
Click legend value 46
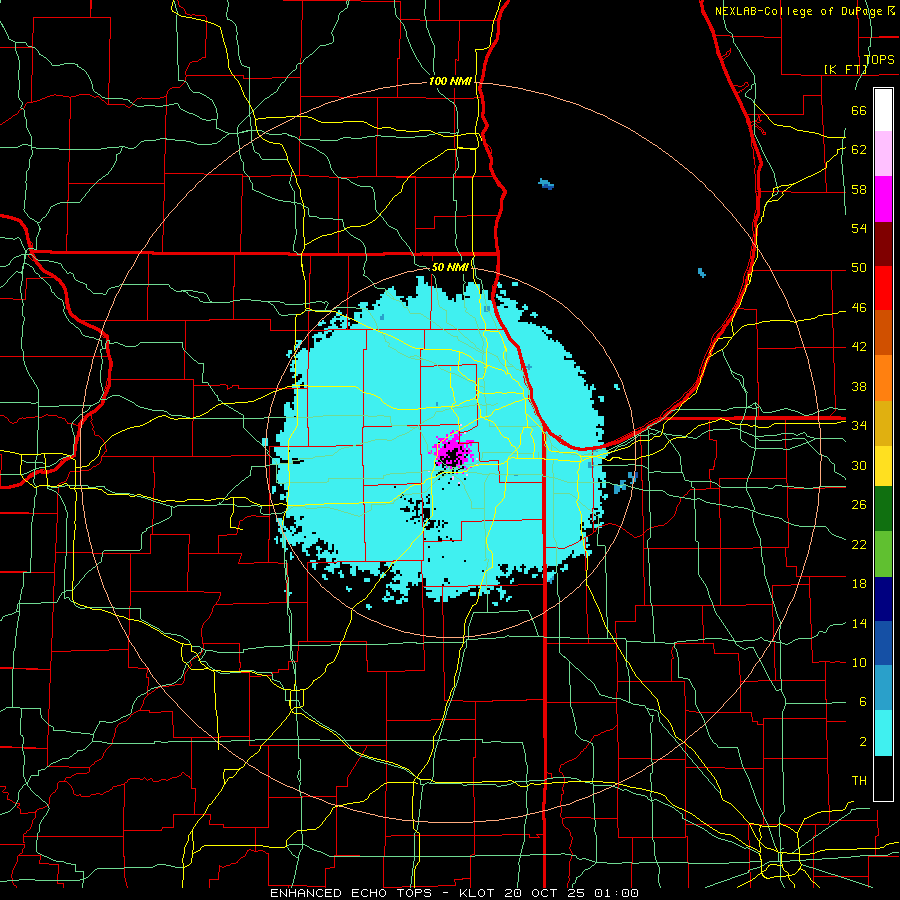[859, 308]
